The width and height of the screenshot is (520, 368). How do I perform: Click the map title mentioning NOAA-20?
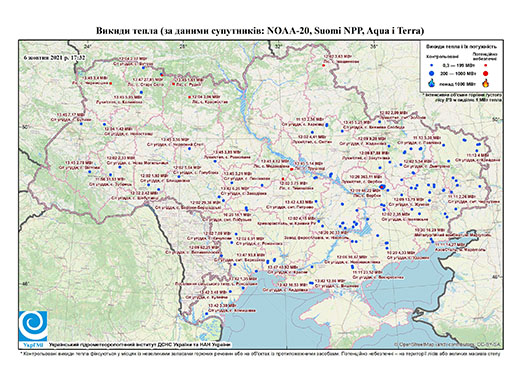click(260, 31)
